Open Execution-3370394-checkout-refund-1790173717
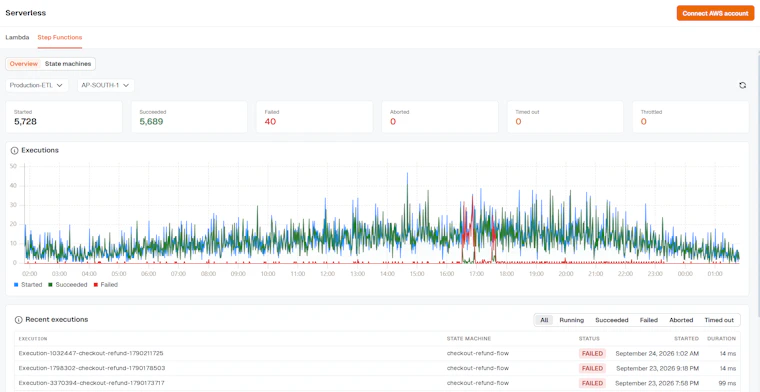 tap(92, 383)
